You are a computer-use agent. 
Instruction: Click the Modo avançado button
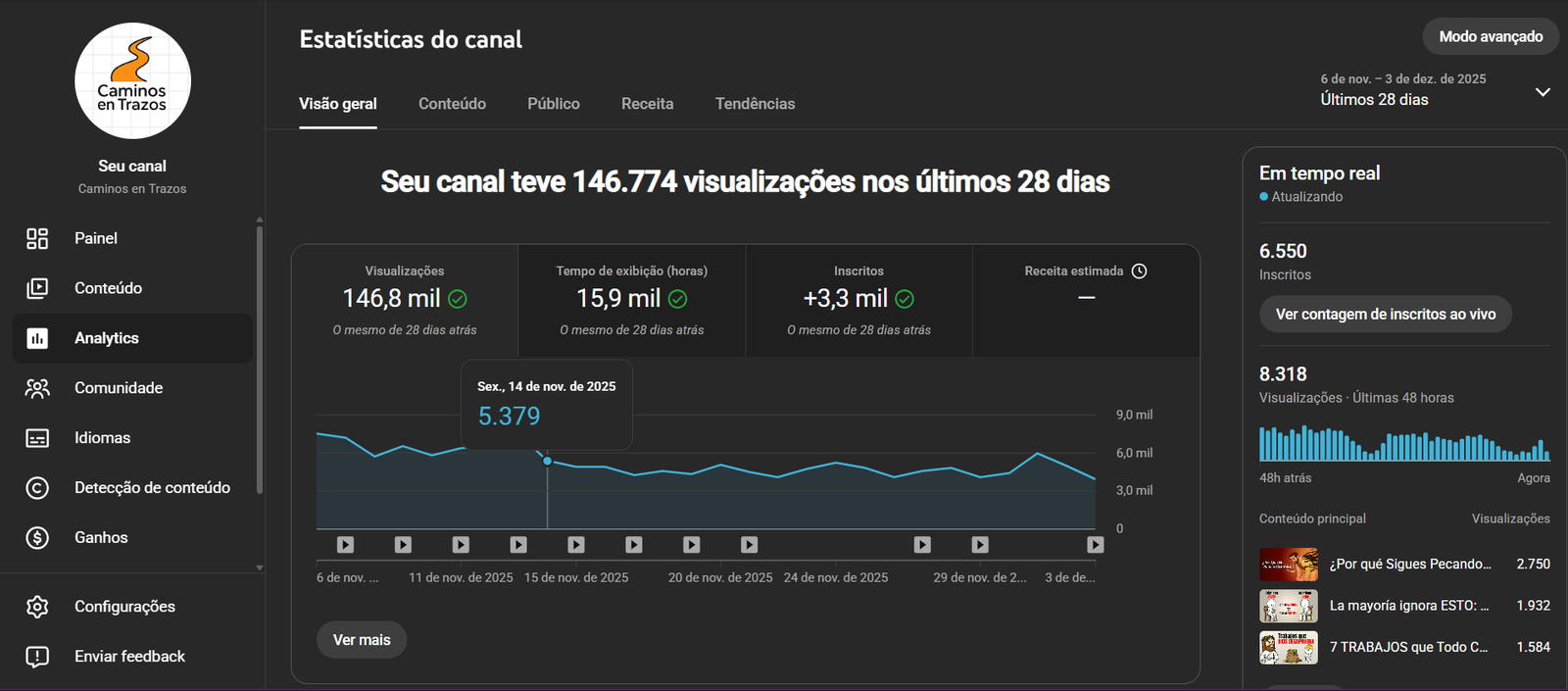(x=1491, y=36)
